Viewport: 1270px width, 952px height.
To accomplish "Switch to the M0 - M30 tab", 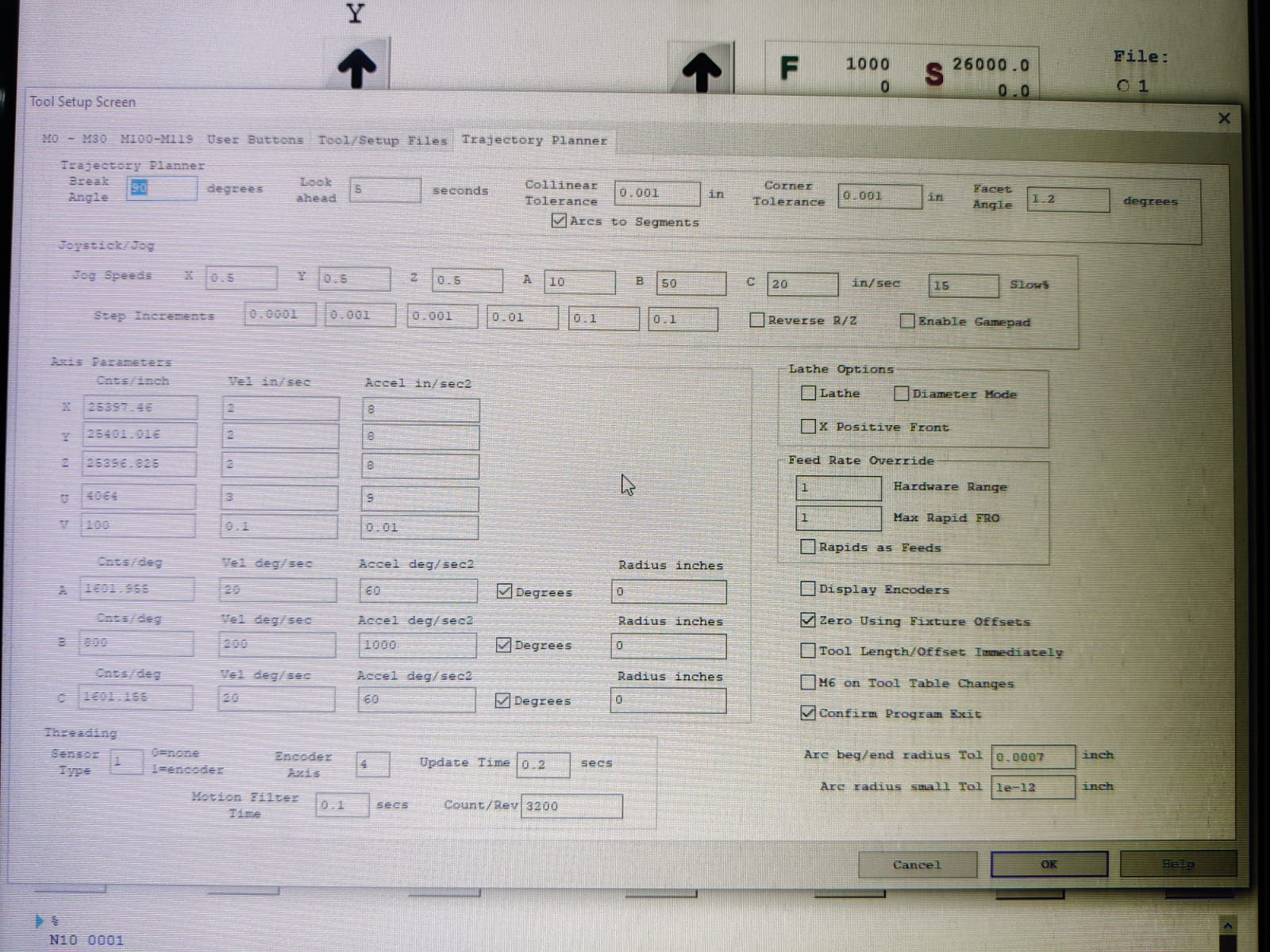I will pyautogui.click(x=74, y=139).
